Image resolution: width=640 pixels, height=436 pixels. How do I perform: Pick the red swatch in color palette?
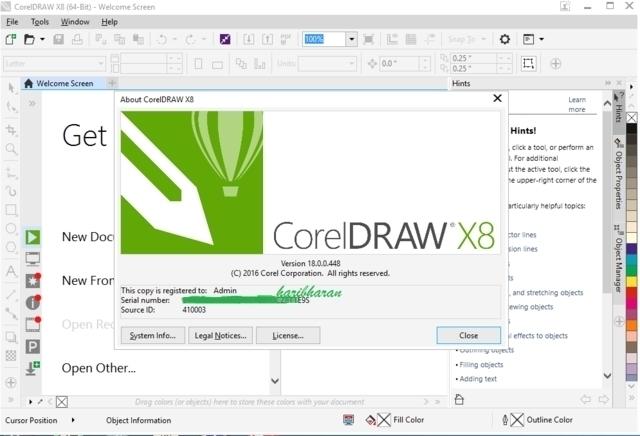631,292
